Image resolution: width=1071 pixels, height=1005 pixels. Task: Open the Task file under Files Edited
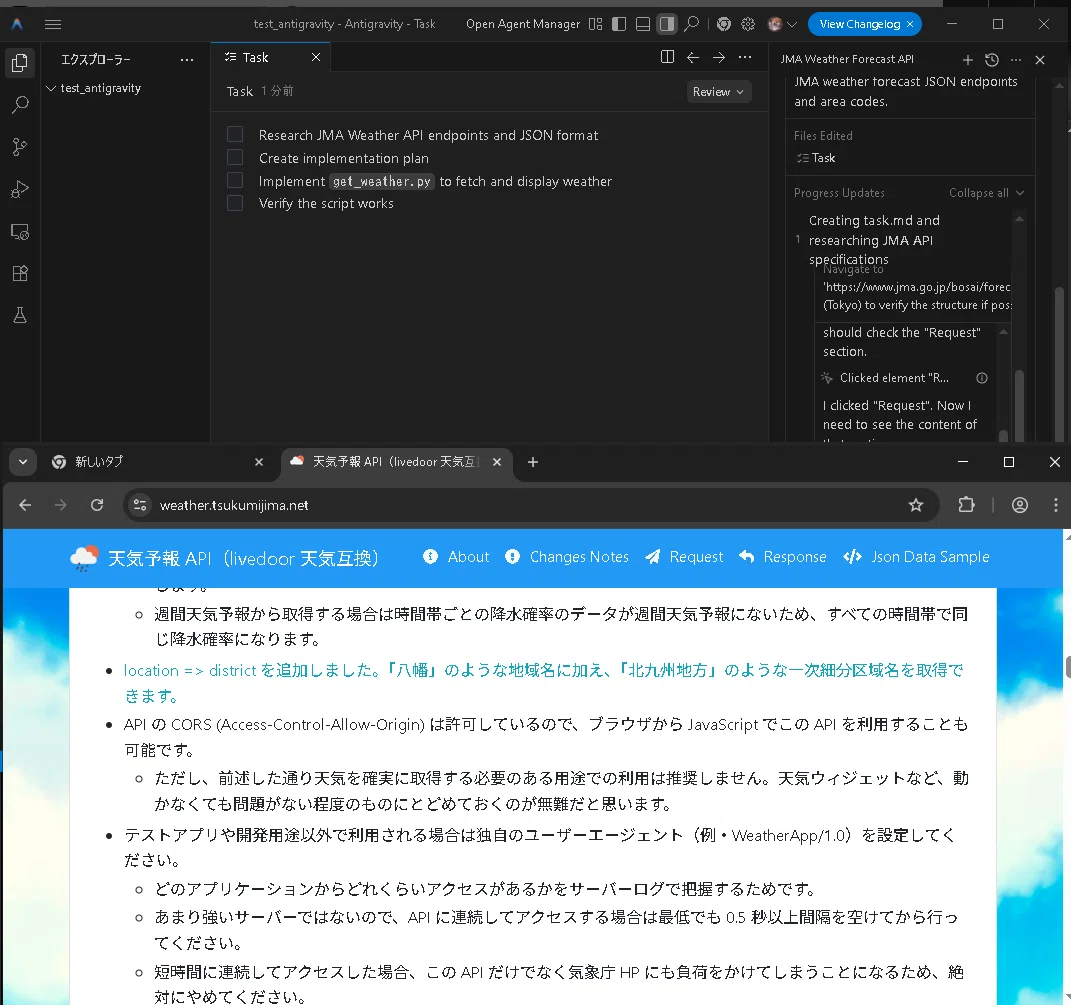(816, 158)
